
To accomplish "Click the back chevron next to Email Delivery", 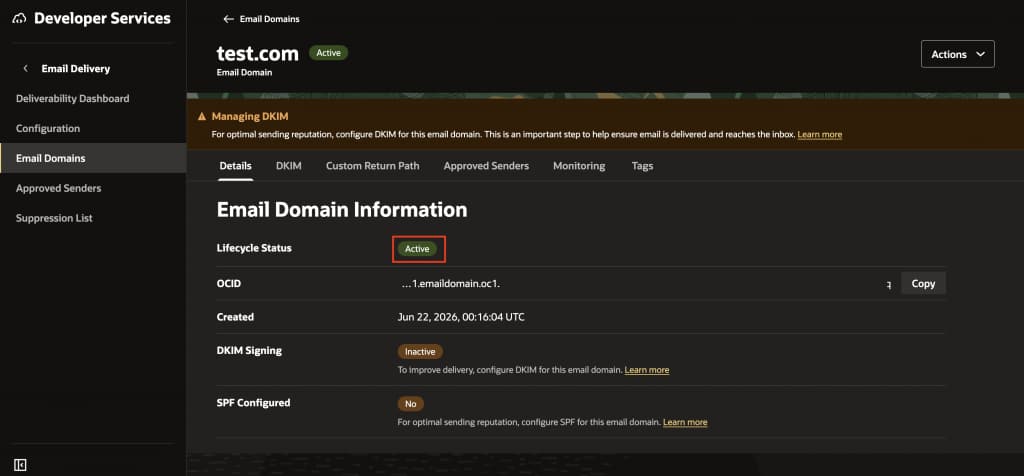I will tap(25, 69).
